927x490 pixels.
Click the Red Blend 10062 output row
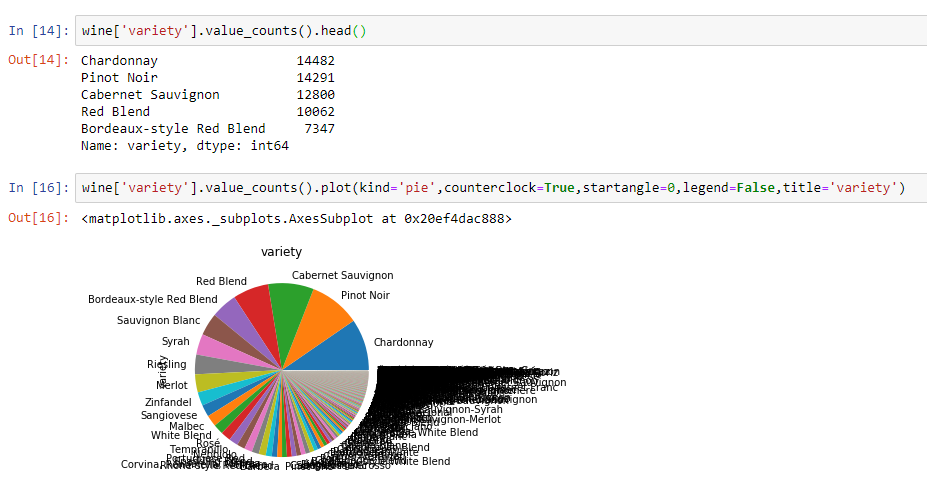tap(208, 112)
